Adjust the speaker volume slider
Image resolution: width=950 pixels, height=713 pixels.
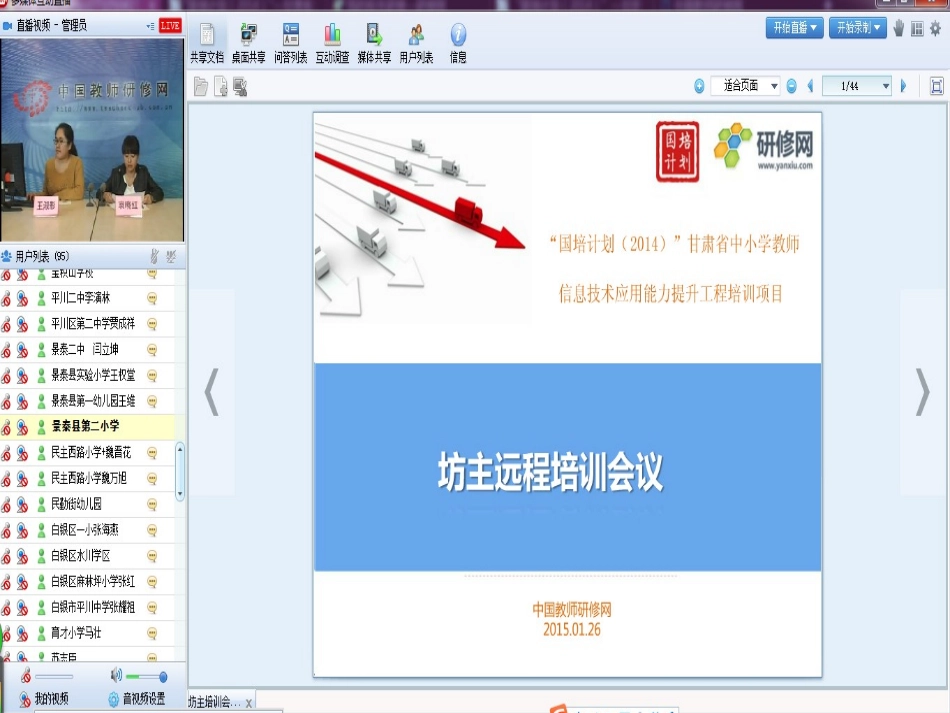tap(147, 676)
